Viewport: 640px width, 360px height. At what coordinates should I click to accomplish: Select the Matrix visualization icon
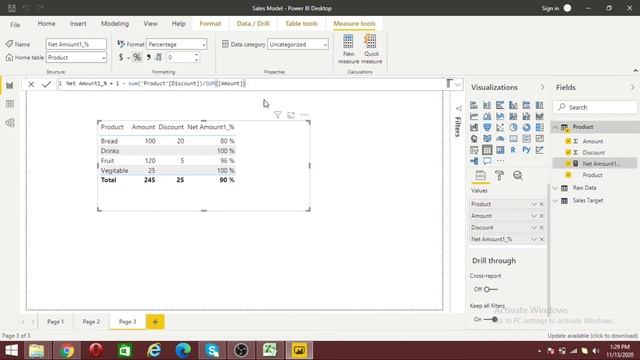500,150
